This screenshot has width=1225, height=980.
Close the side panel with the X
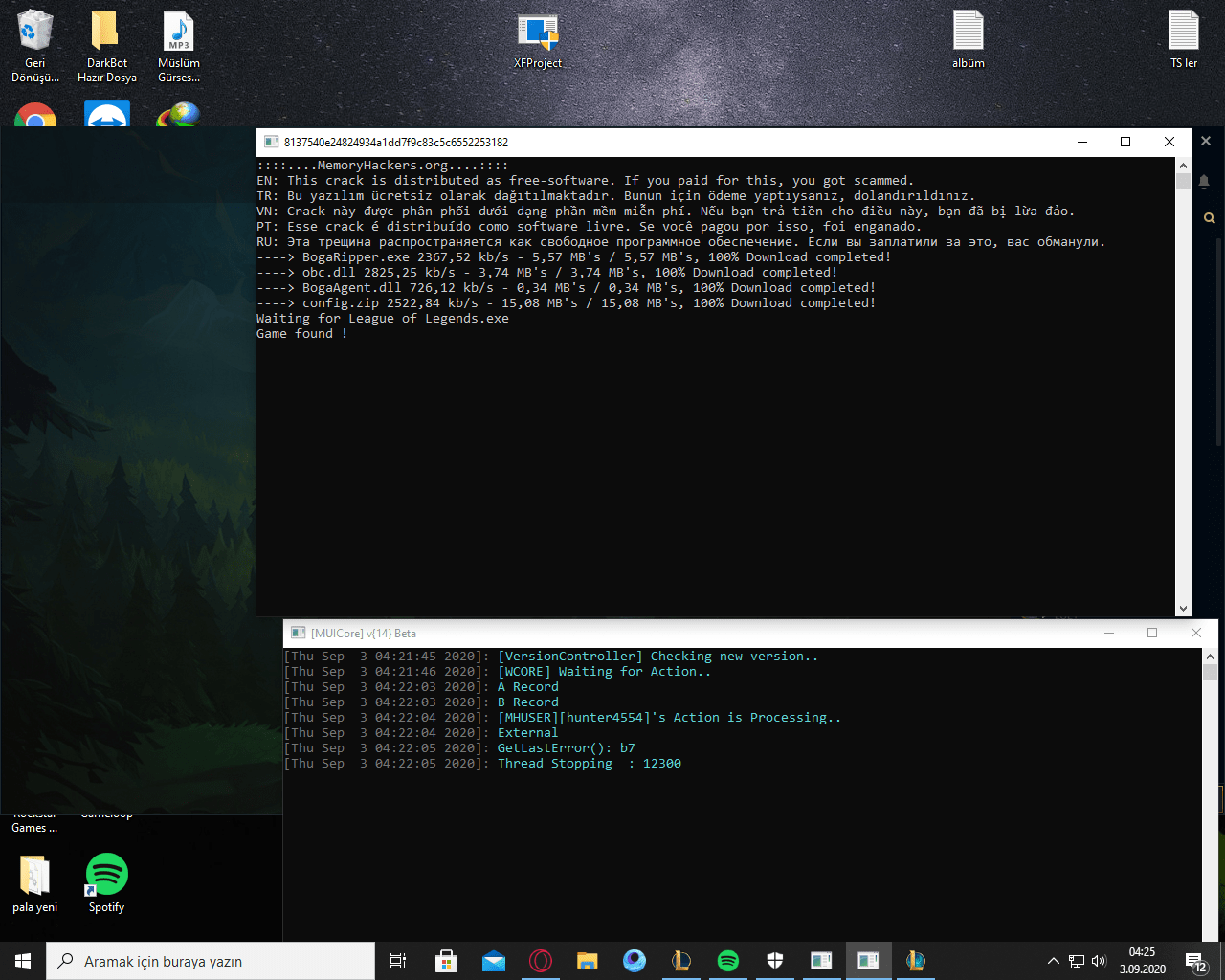(x=1206, y=141)
